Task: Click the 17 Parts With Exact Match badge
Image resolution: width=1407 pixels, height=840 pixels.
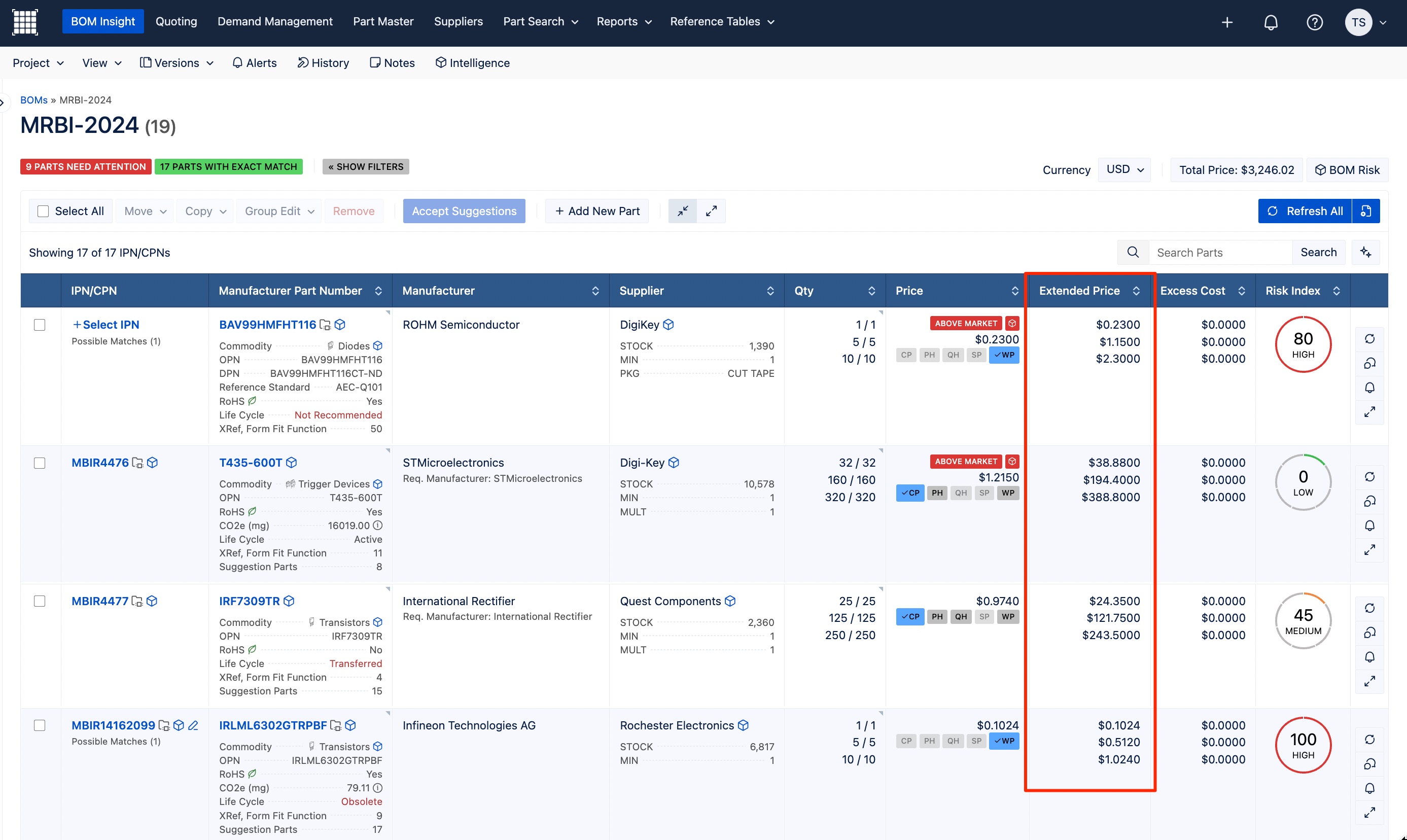Action: pos(228,166)
